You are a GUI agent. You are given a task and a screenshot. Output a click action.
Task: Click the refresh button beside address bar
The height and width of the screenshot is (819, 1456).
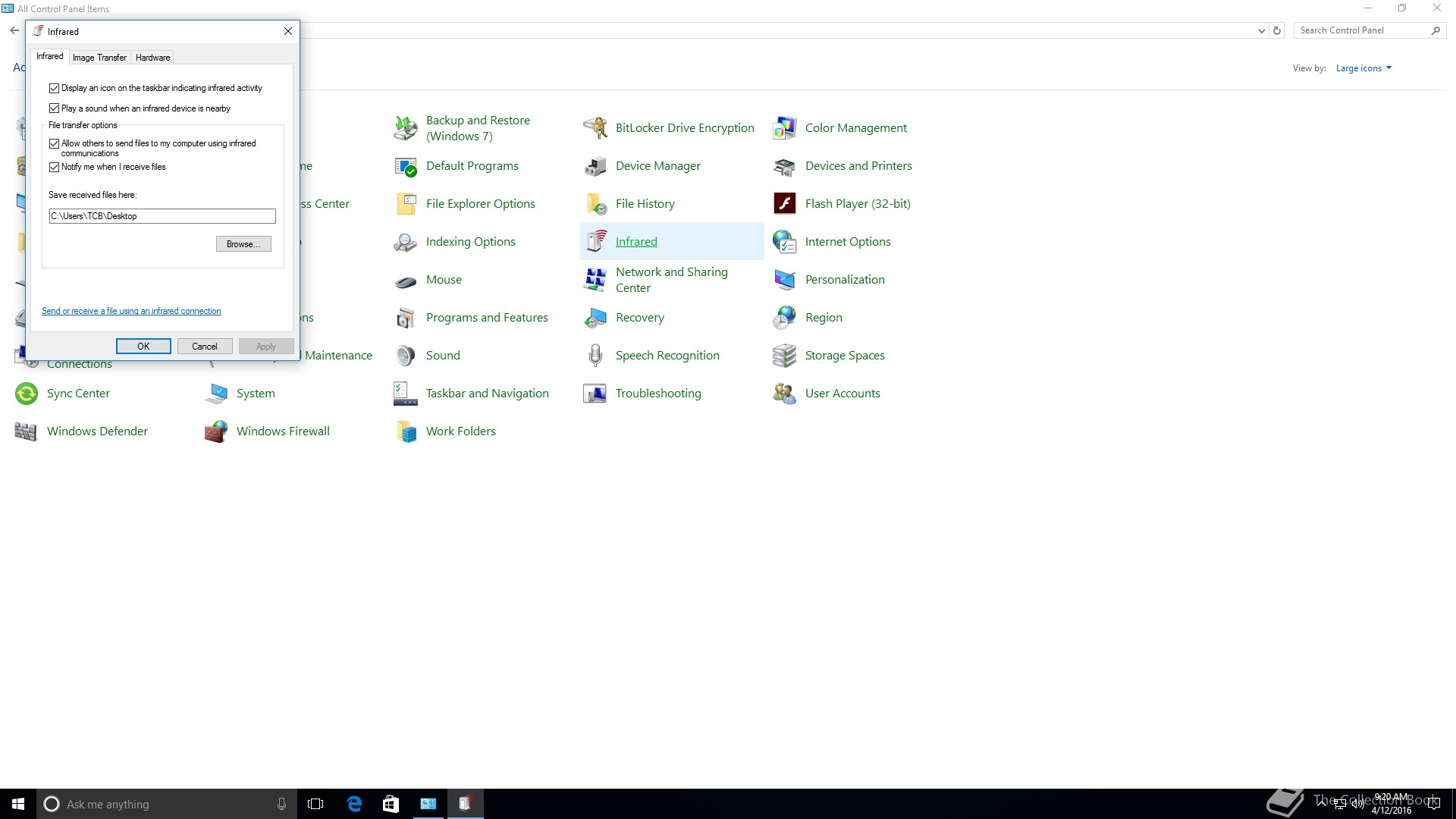[1277, 31]
